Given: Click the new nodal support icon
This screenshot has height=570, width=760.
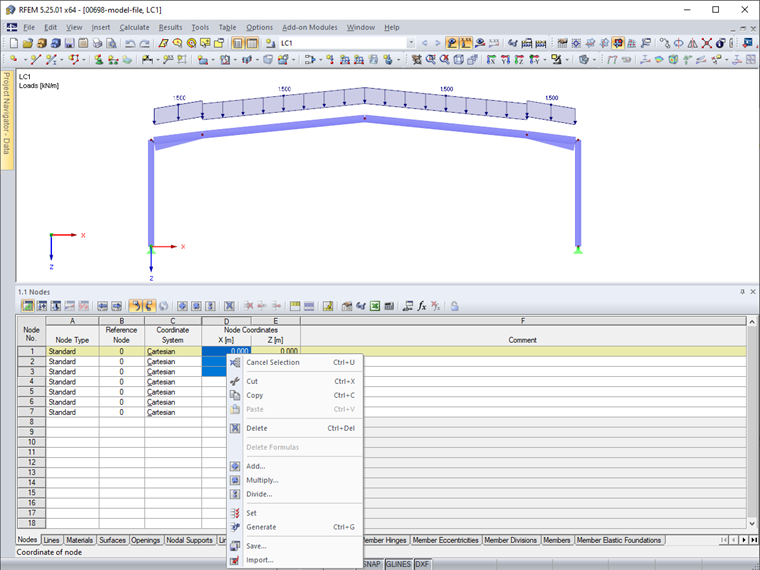Looking at the screenshot, I should tap(99, 60).
